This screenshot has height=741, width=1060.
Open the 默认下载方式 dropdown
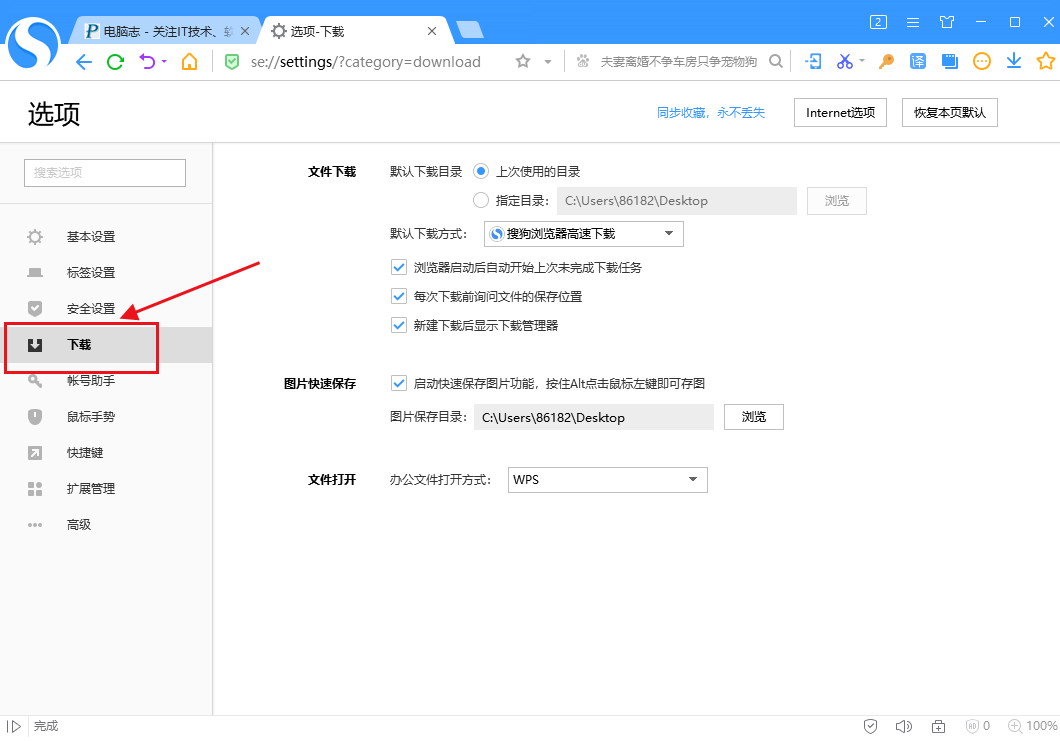point(582,233)
